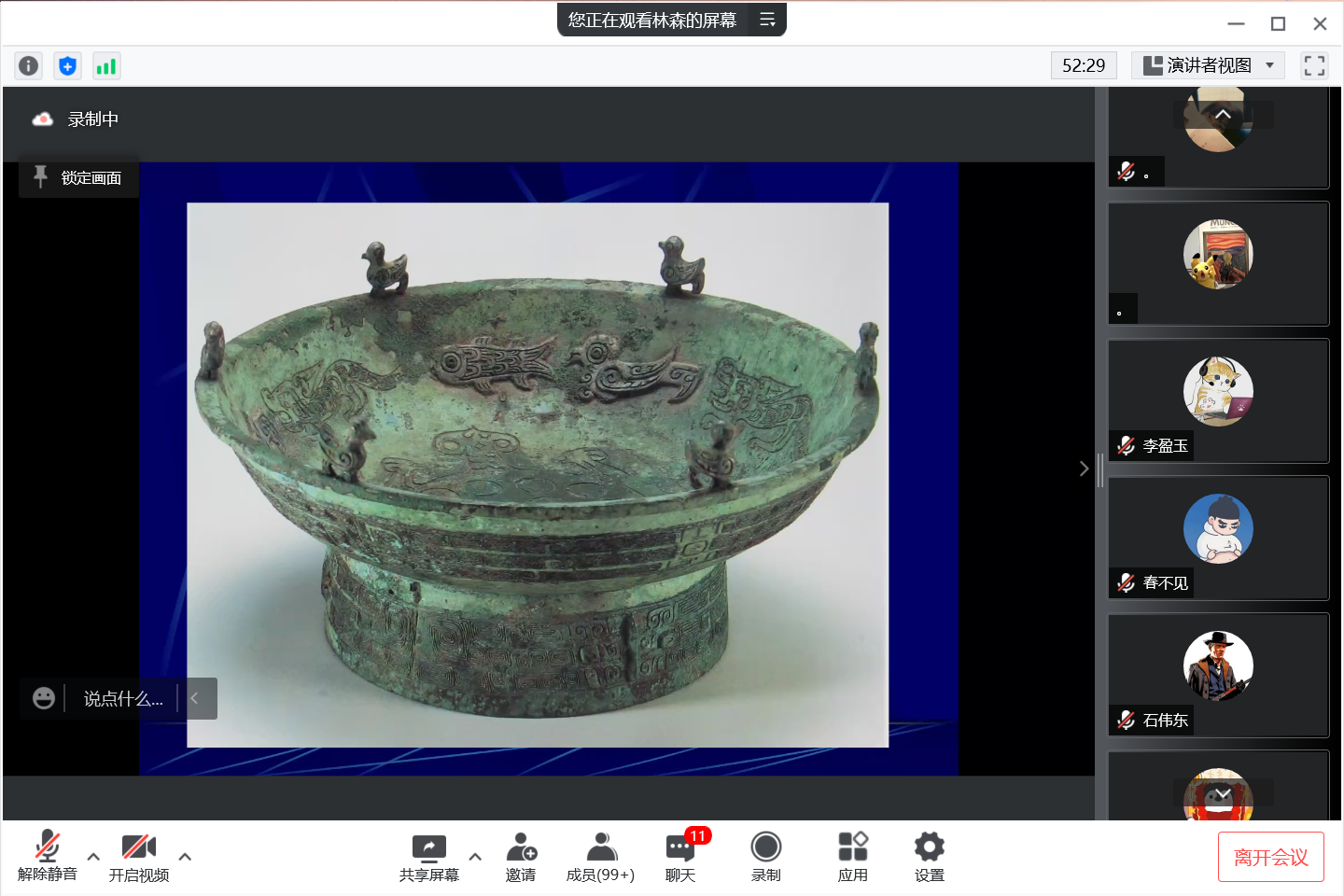
Task: Expand the audio options arrow
Action: 93,856
